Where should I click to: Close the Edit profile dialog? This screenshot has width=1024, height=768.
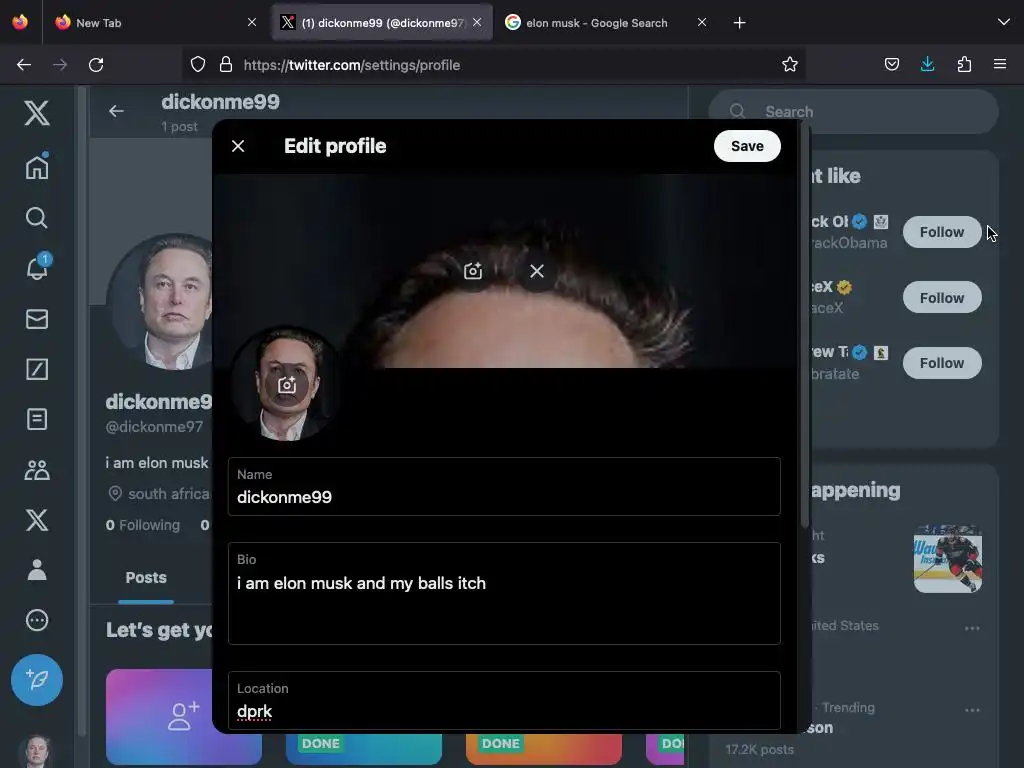pos(238,146)
